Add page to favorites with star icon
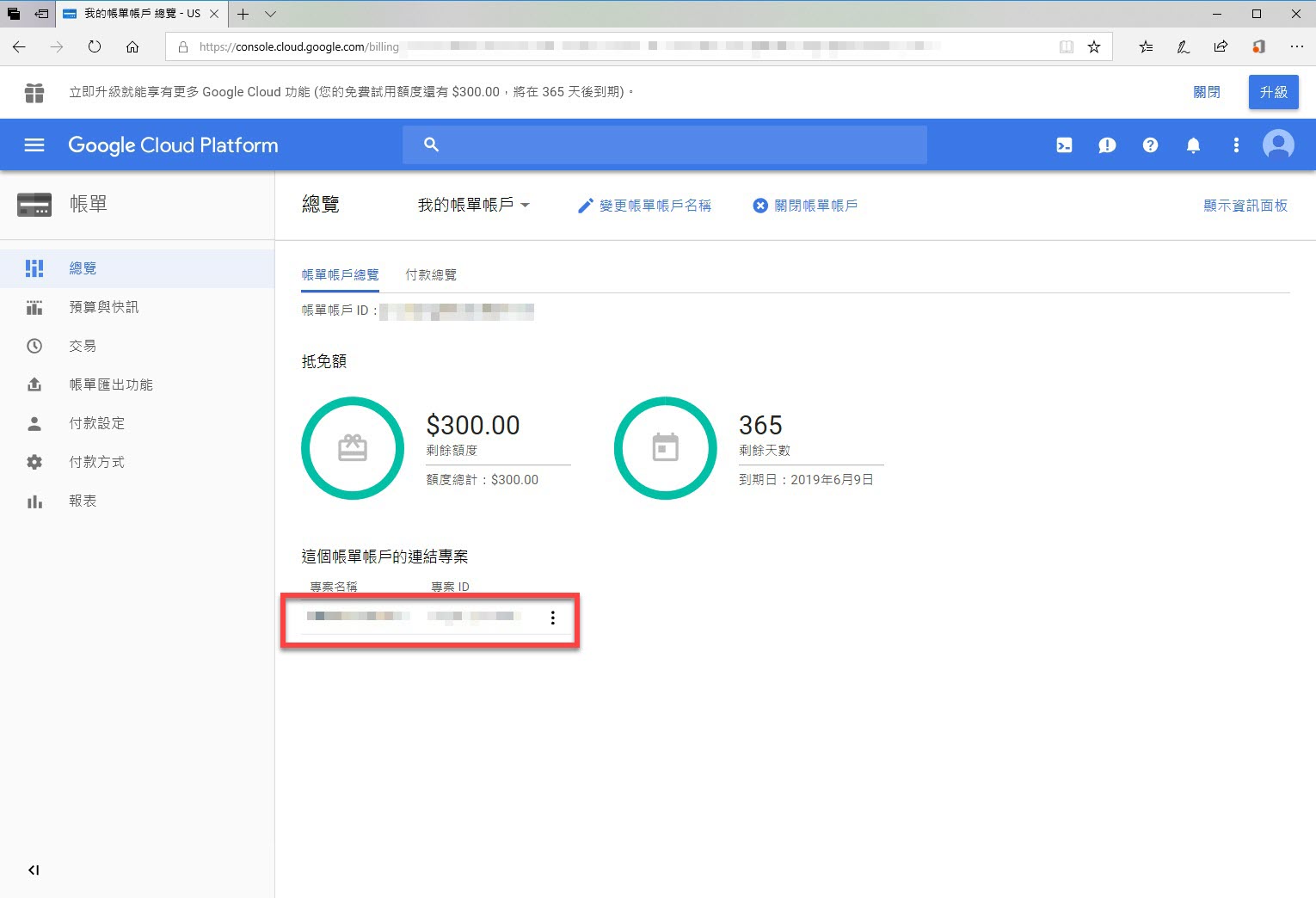 1094,47
